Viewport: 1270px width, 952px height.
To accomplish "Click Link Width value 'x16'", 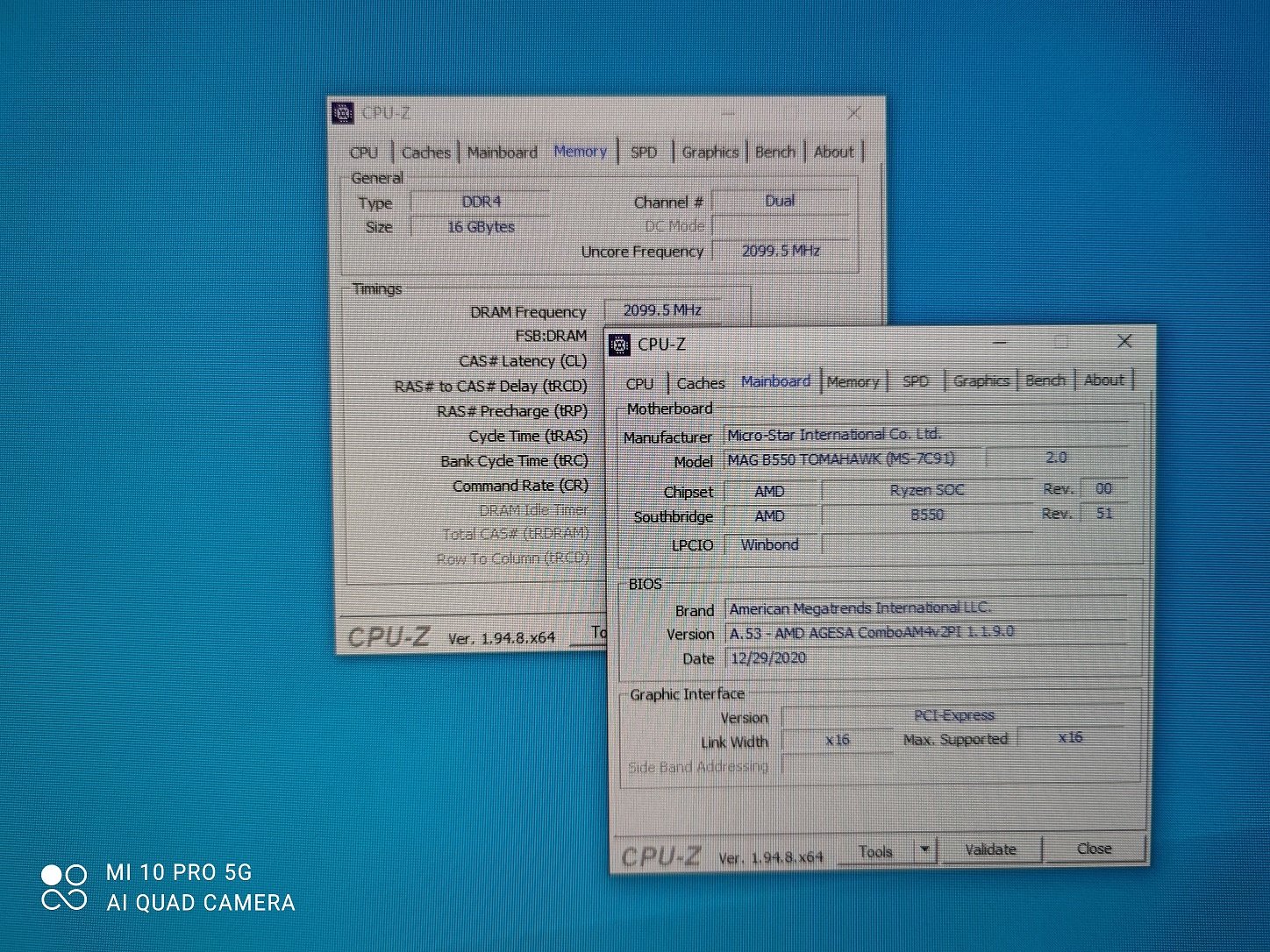I will pos(837,740).
